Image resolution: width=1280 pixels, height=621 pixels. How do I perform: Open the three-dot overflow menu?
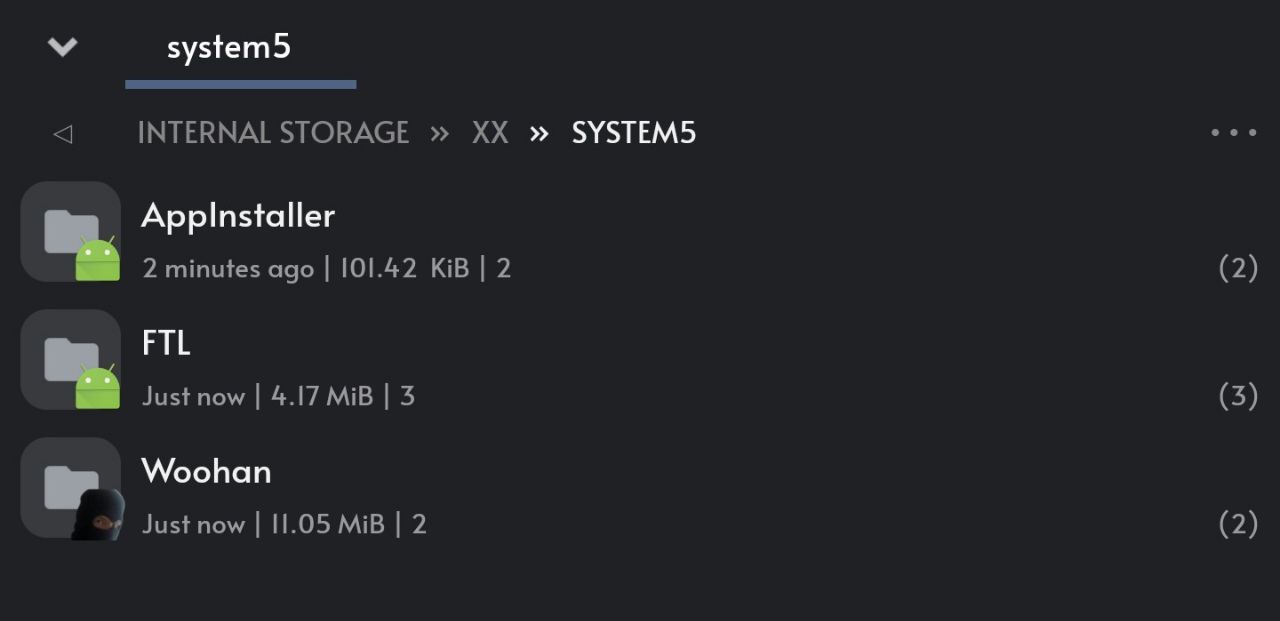1233,132
